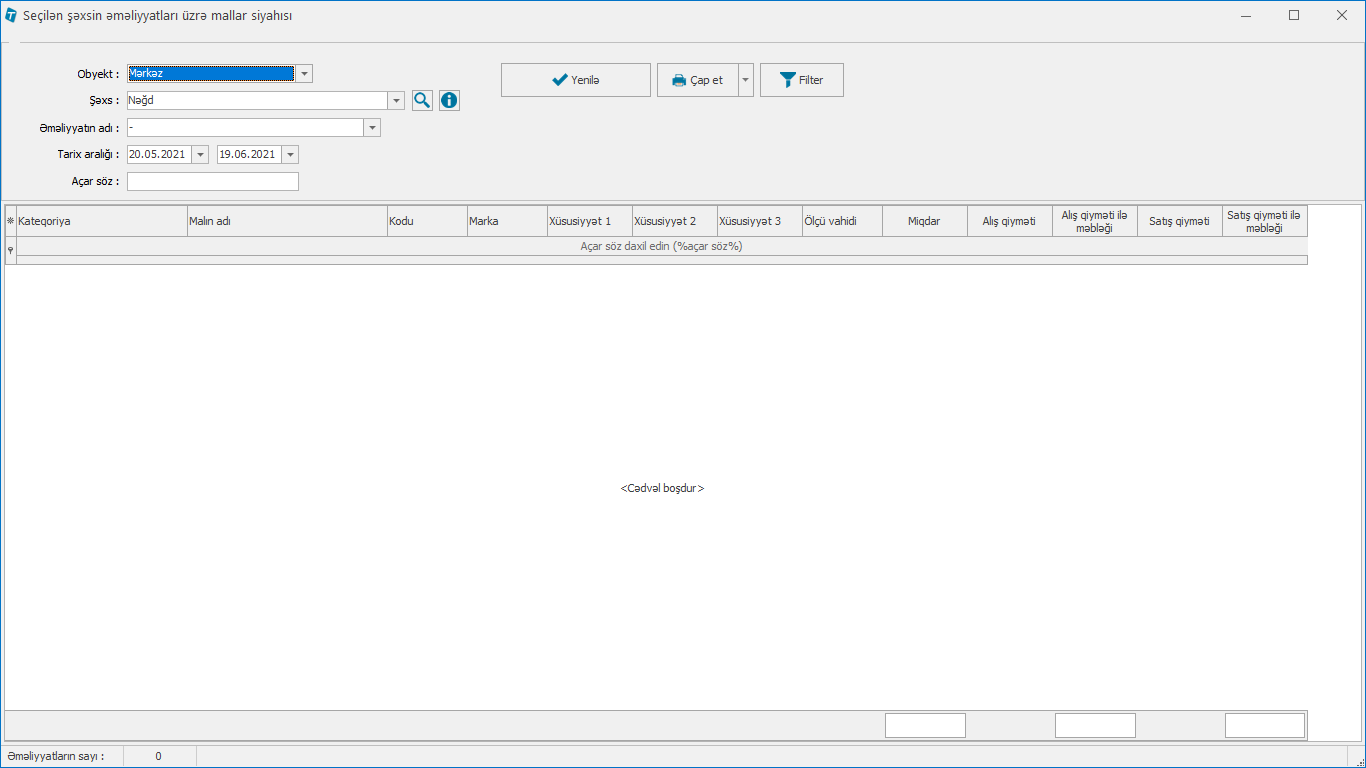This screenshot has width=1366, height=768.
Task: Click the Marka column header
Action: tap(507, 221)
